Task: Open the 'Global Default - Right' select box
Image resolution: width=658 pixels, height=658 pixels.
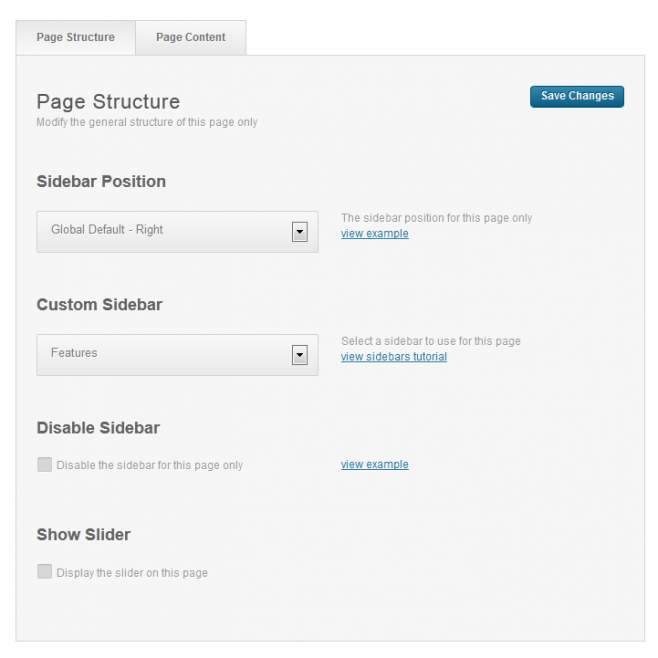Action: [x=178, y=232]
